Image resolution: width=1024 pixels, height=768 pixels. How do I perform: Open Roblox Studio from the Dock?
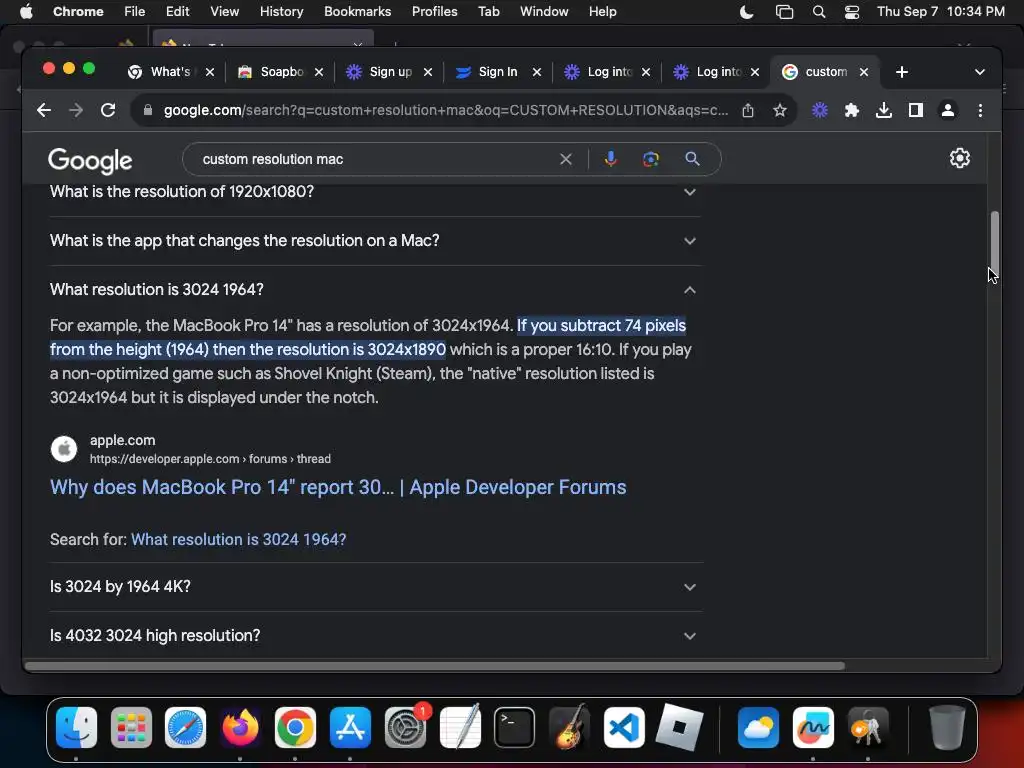tap(679, 727)
